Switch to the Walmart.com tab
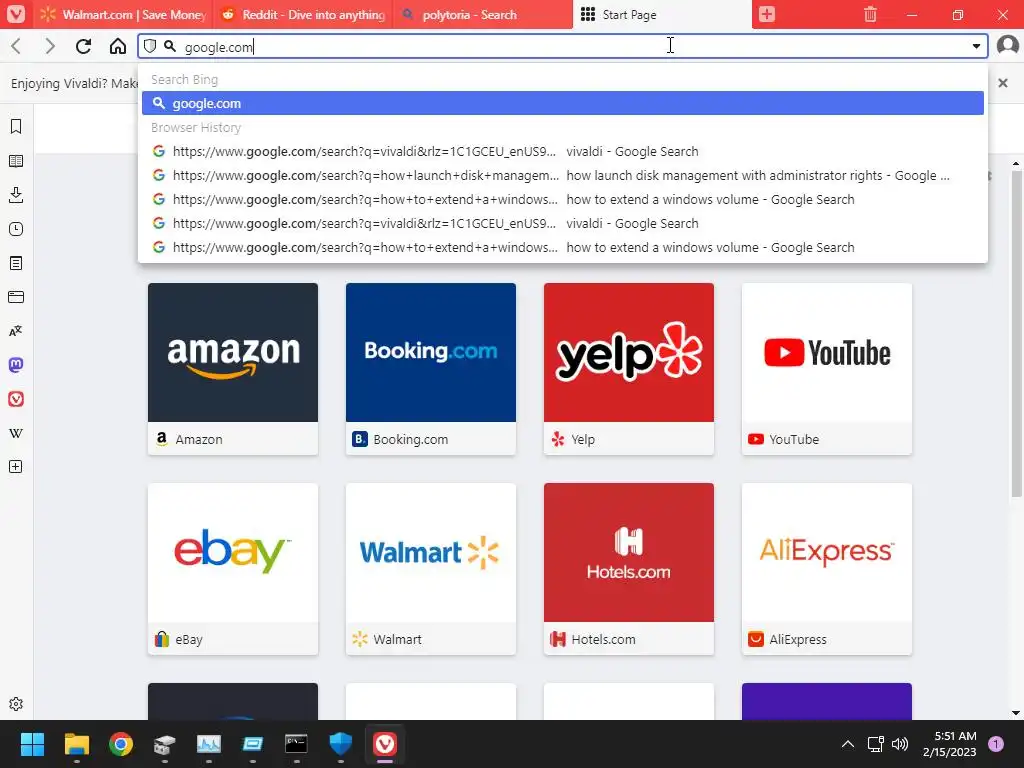 click(x=123, y=14)
